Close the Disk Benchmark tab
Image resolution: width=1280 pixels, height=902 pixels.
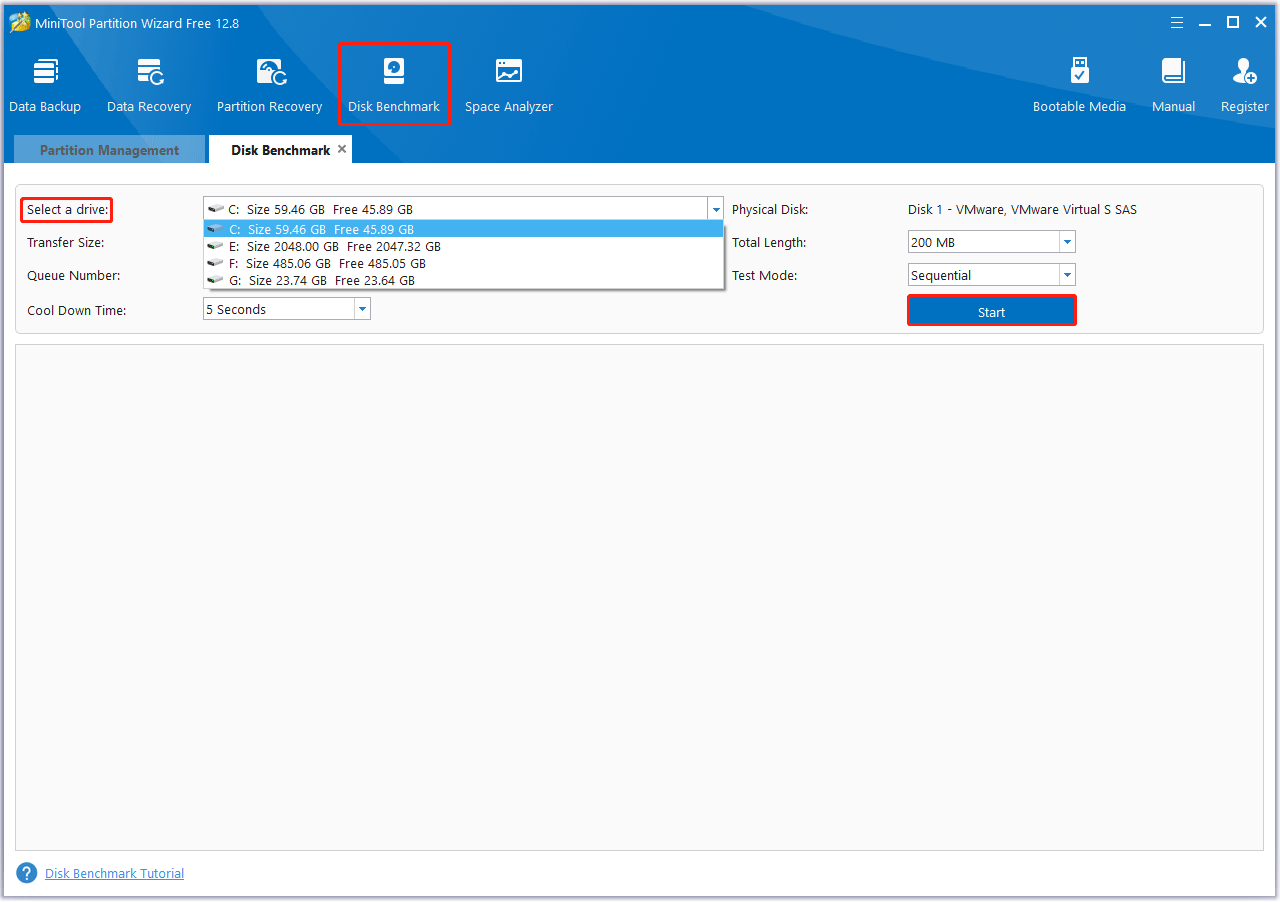click(342, 147)
